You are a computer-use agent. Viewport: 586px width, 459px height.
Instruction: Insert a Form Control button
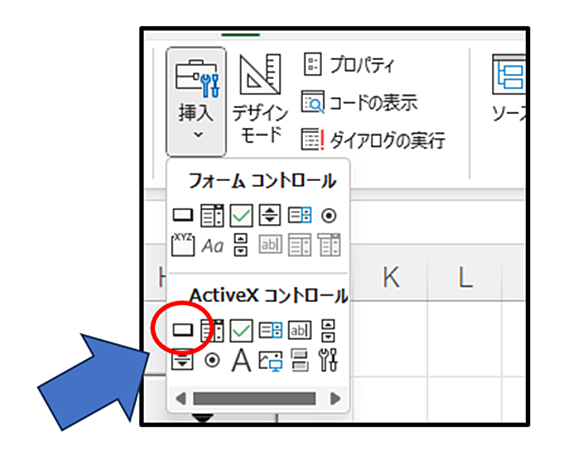pyautogui.click(x=183, y=215)
